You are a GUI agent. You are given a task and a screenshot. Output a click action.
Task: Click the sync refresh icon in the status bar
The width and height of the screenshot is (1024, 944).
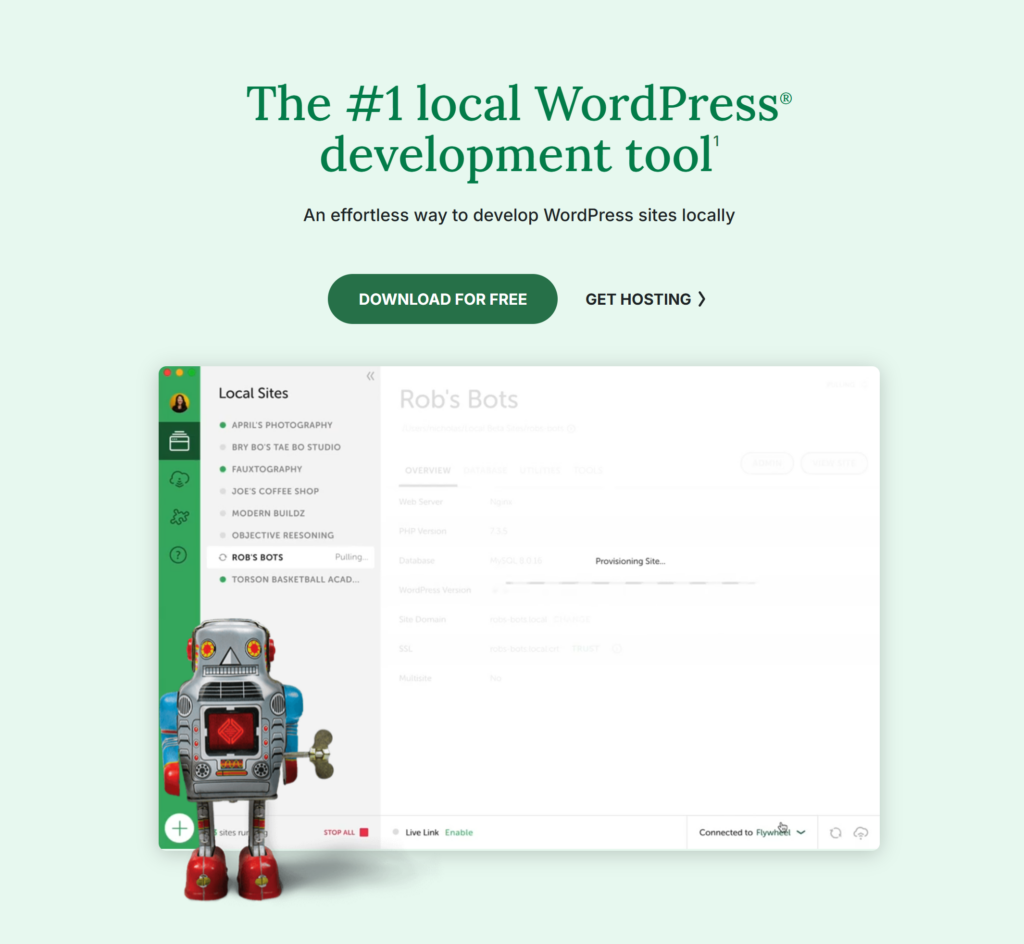pyautogui.click(x=835, y=833)
